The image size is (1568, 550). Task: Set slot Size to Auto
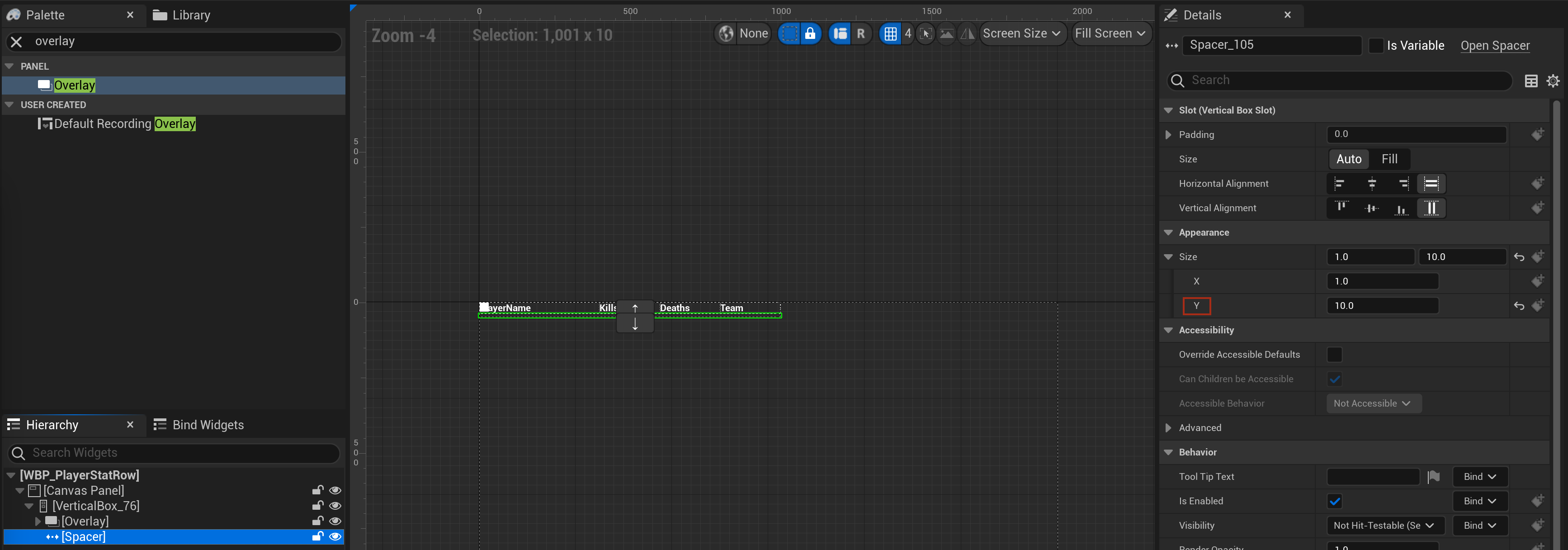pyautogui.click(x=1348, y=159)
